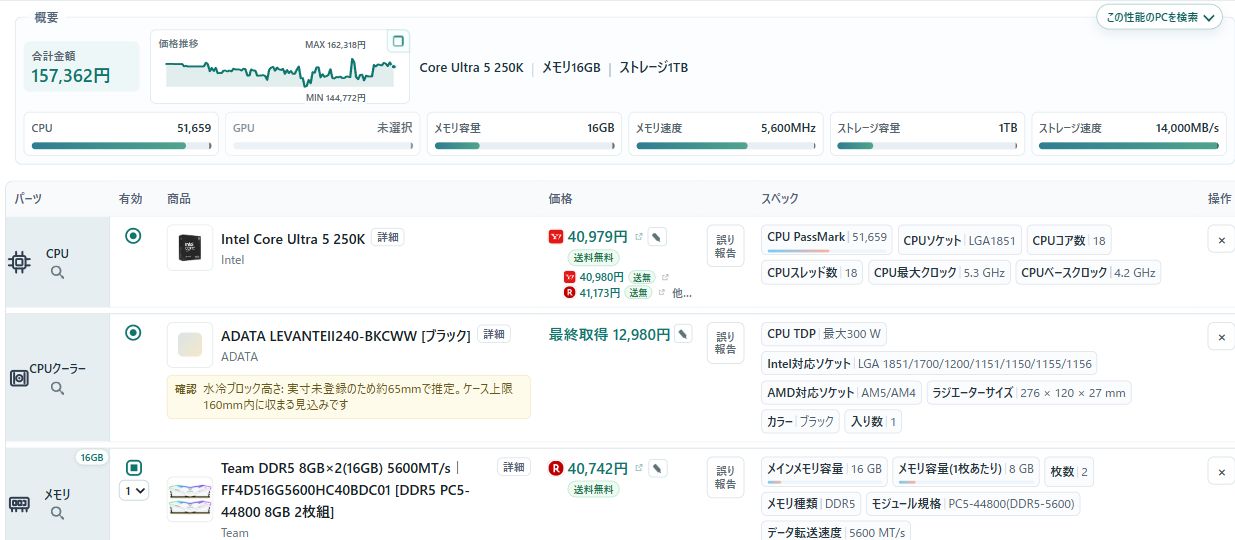The width and height of the screenshot is (1235, 540).
Task: Open external link icon next to 40,742円
Action: coord(638,468)
